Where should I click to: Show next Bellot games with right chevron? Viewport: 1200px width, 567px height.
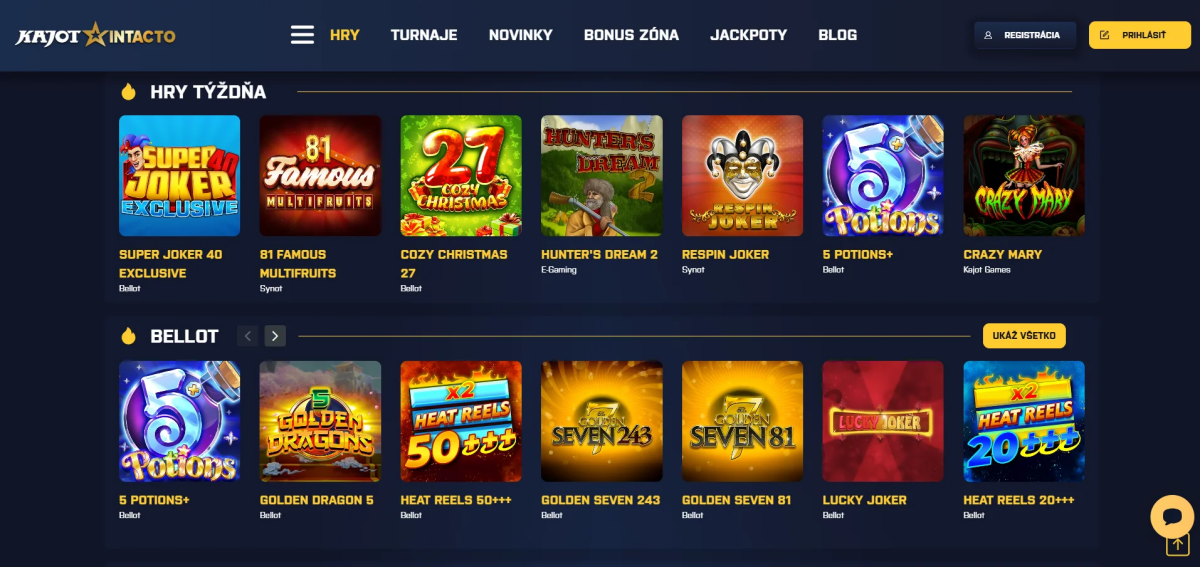point(276,336)
